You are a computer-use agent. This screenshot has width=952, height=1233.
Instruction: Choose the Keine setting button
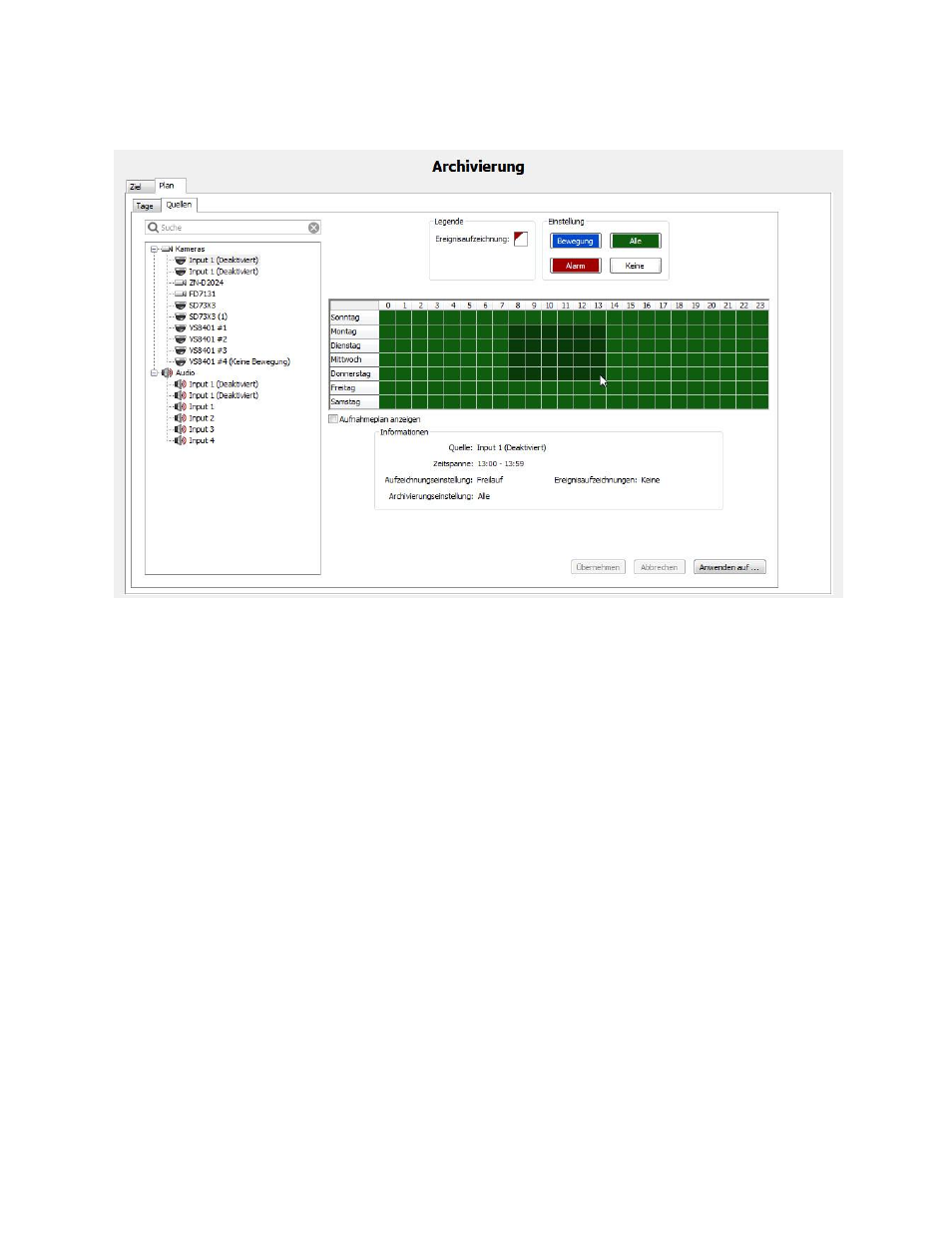pyautogui.click(x=636, y=266)
